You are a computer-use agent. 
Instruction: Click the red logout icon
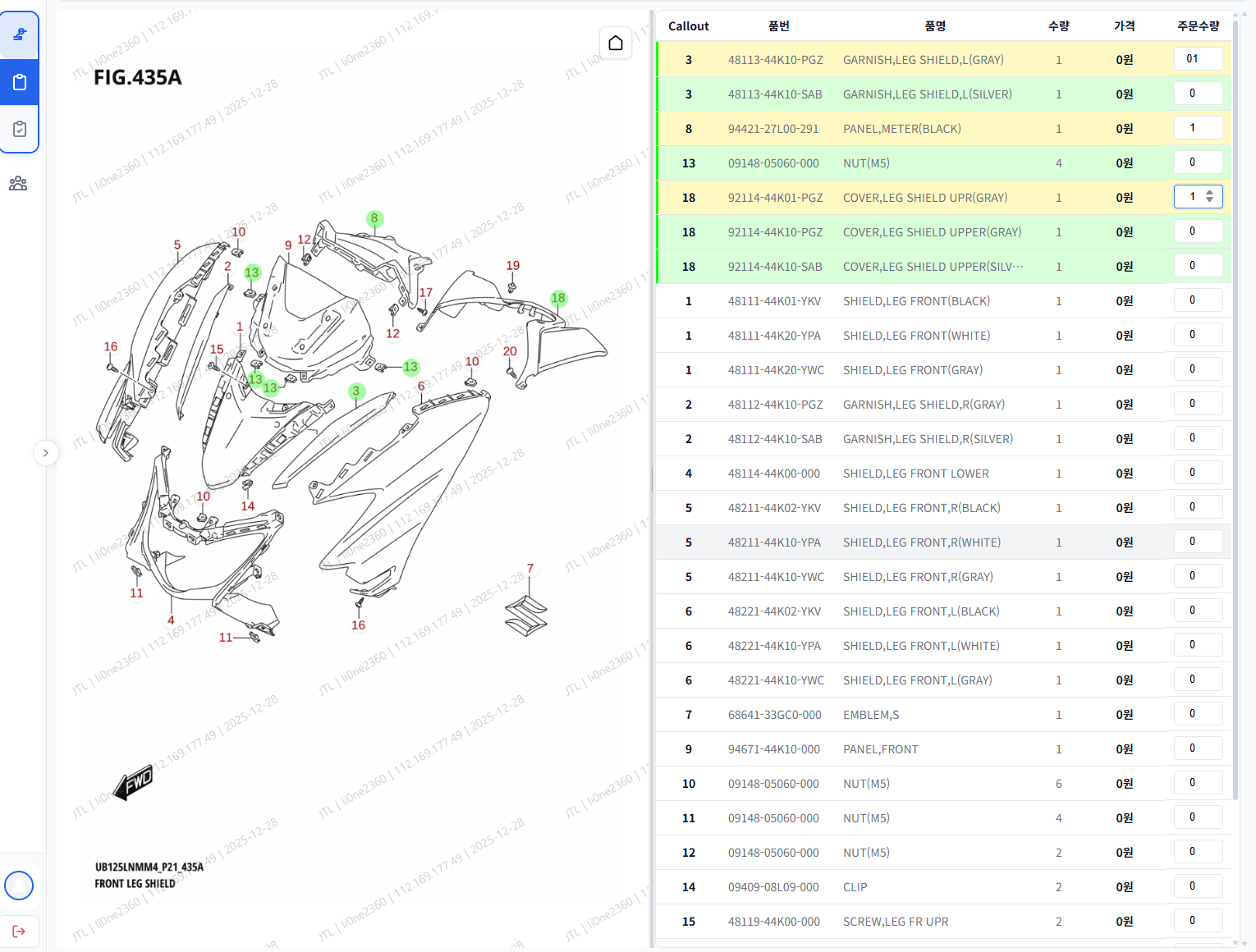(19, 931)
